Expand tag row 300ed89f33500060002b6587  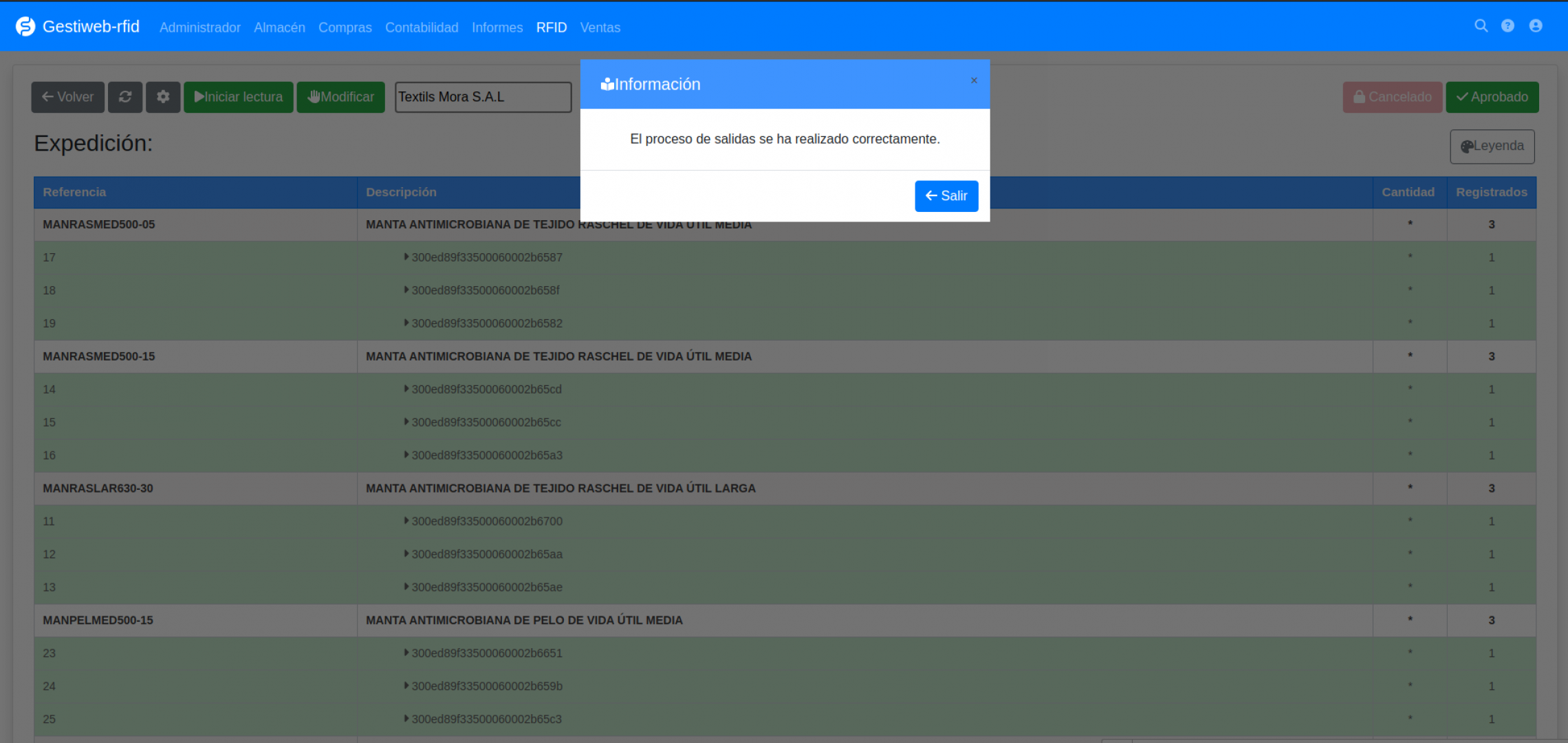(406, 257)
